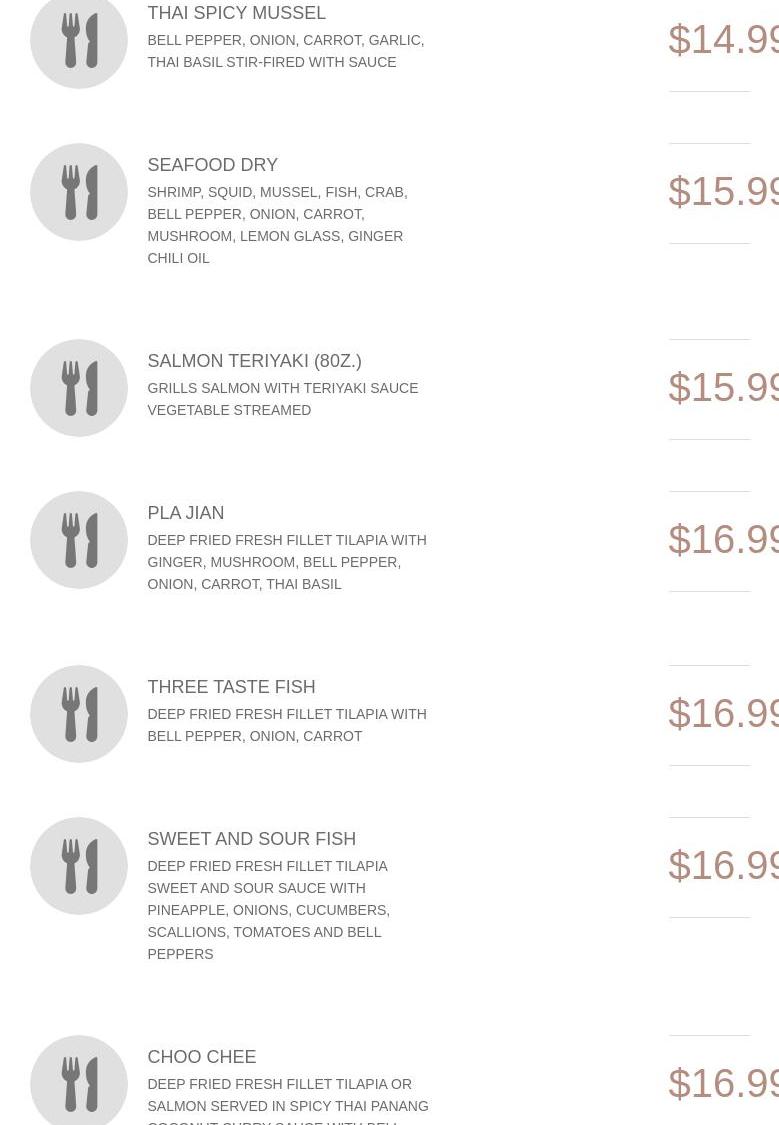Click the Sweet and Sour Fish icon

tap(79, 866)
